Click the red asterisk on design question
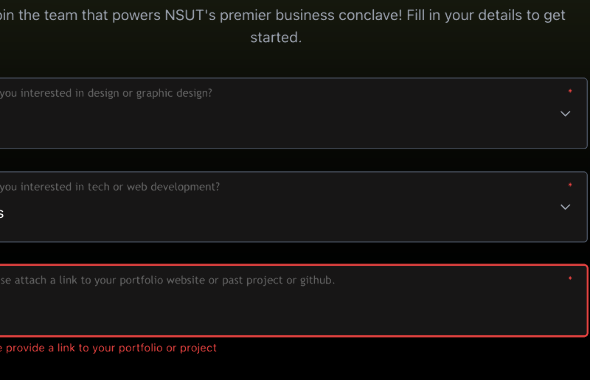The height and width of the screenshot is (380, 590). coord(570,91)
